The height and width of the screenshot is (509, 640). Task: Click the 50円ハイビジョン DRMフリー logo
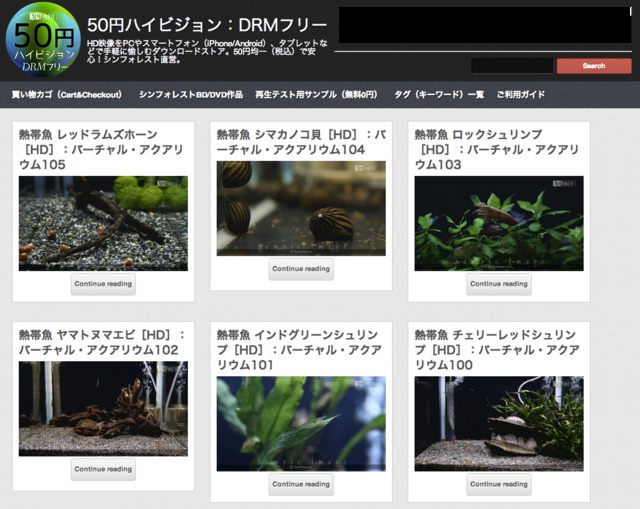point(42,40)
